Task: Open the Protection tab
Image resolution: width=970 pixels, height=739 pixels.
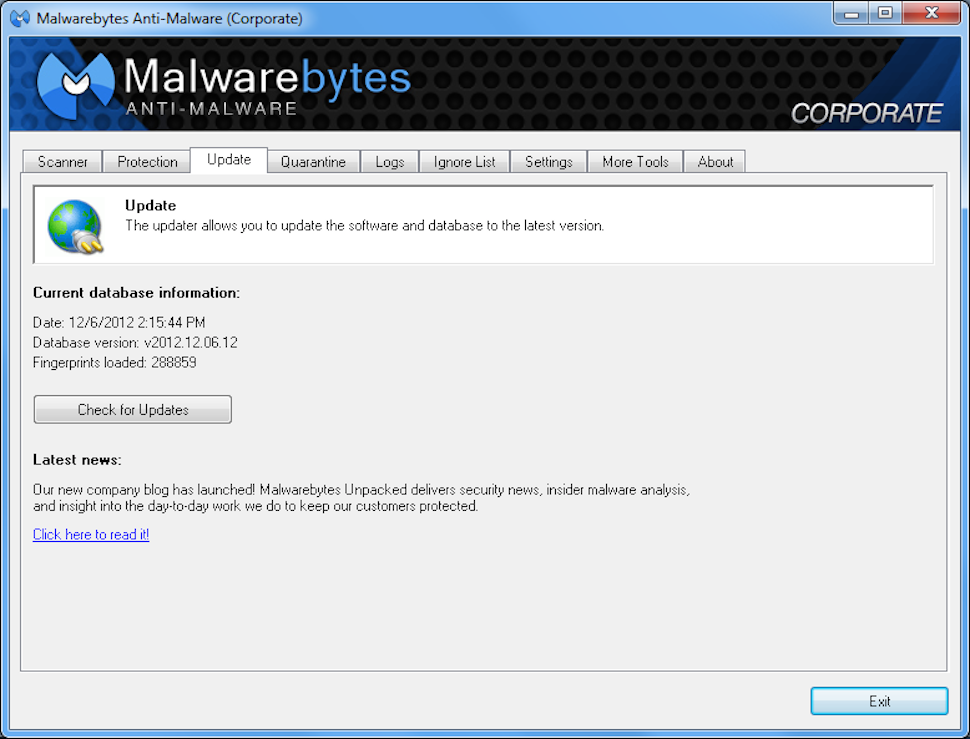Action: click(x=146, y=161)
